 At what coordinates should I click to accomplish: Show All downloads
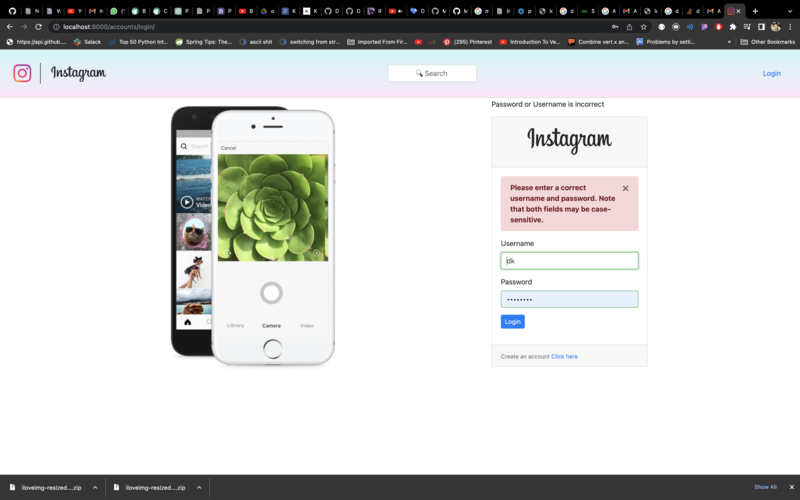click(765, 487)
